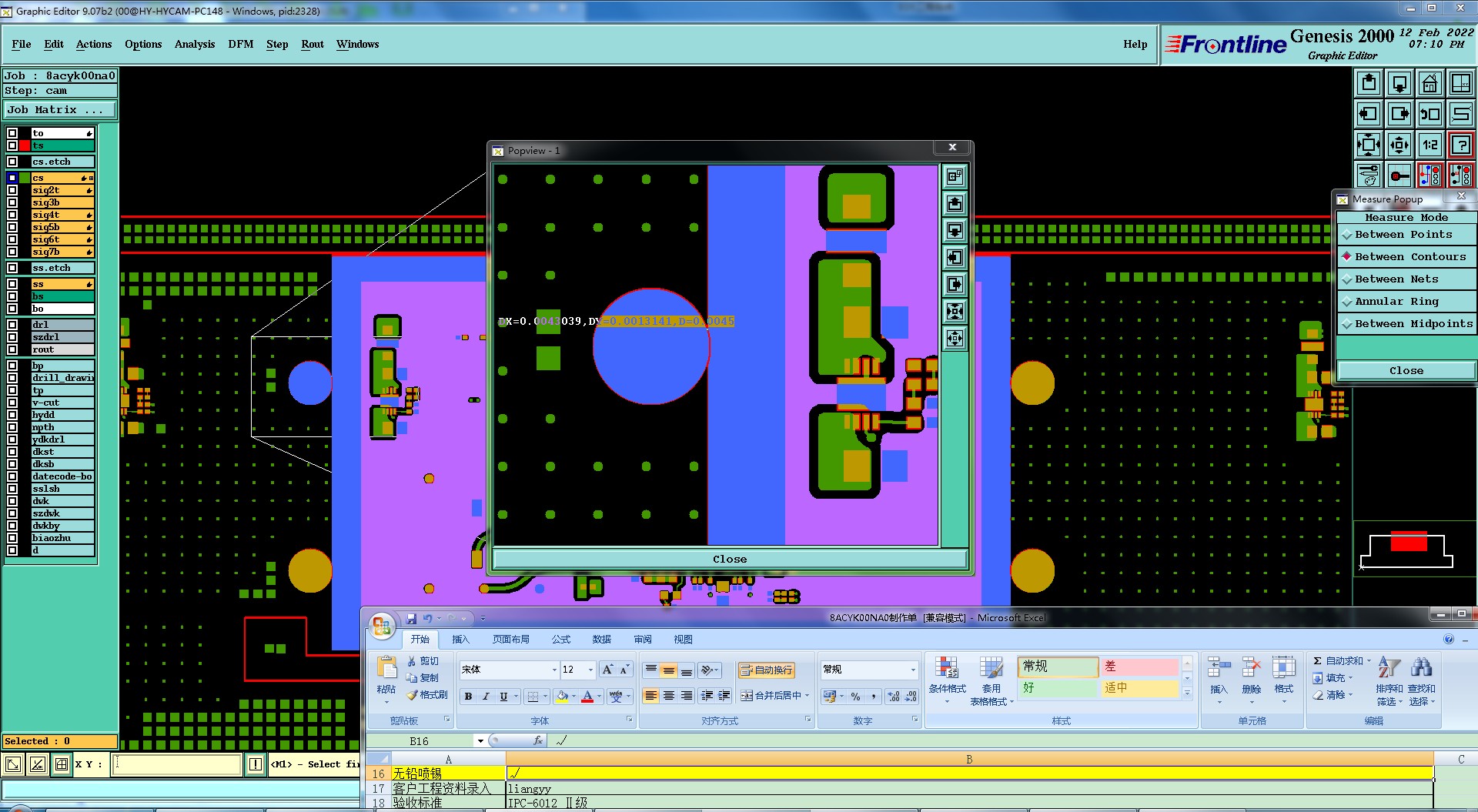
Task: Click the 自动换行 wrap text button
Action: coord(766,670)
